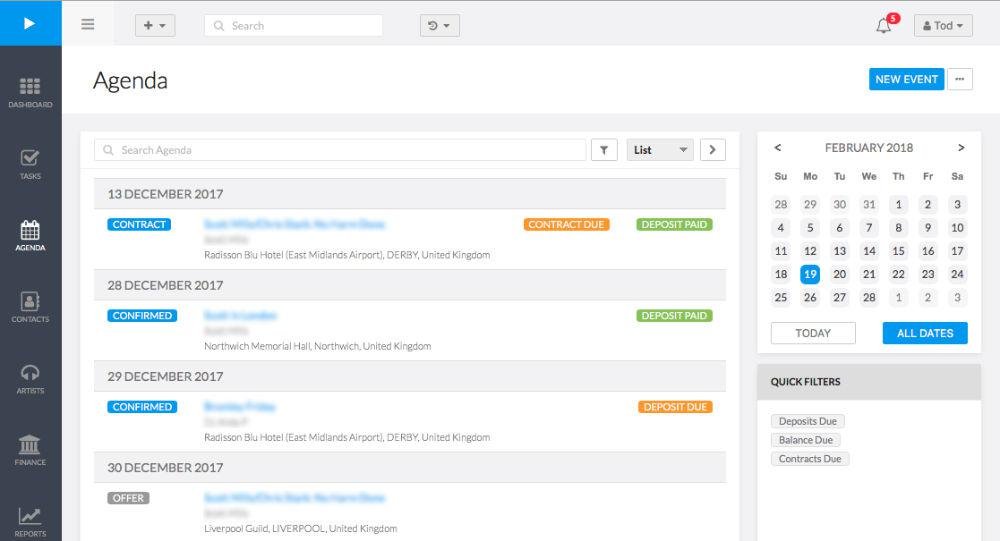Click the Search Agenda input field
This screenshot has width=1000, height=541.
[340, 150]
